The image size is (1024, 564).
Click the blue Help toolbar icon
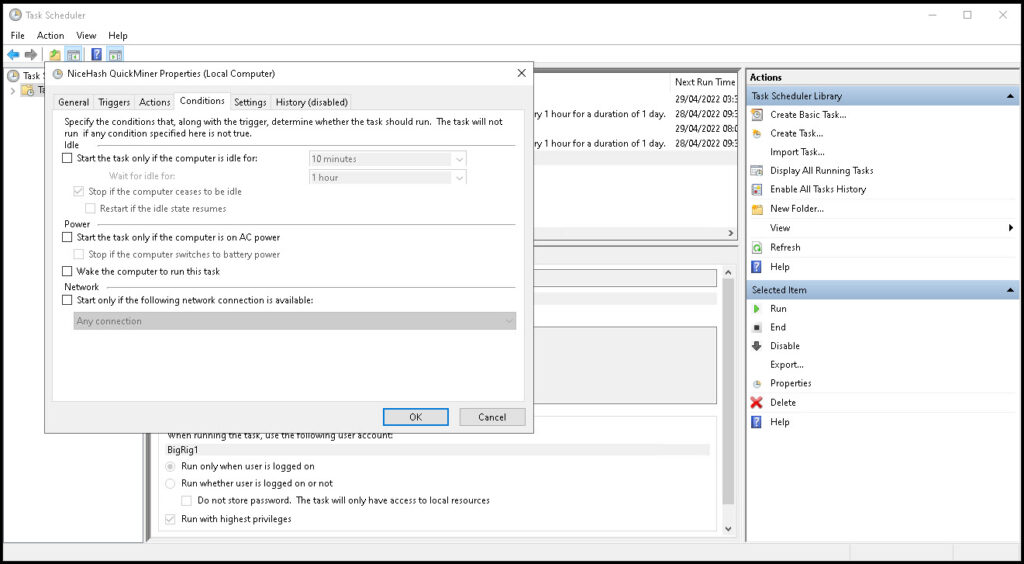97,55
